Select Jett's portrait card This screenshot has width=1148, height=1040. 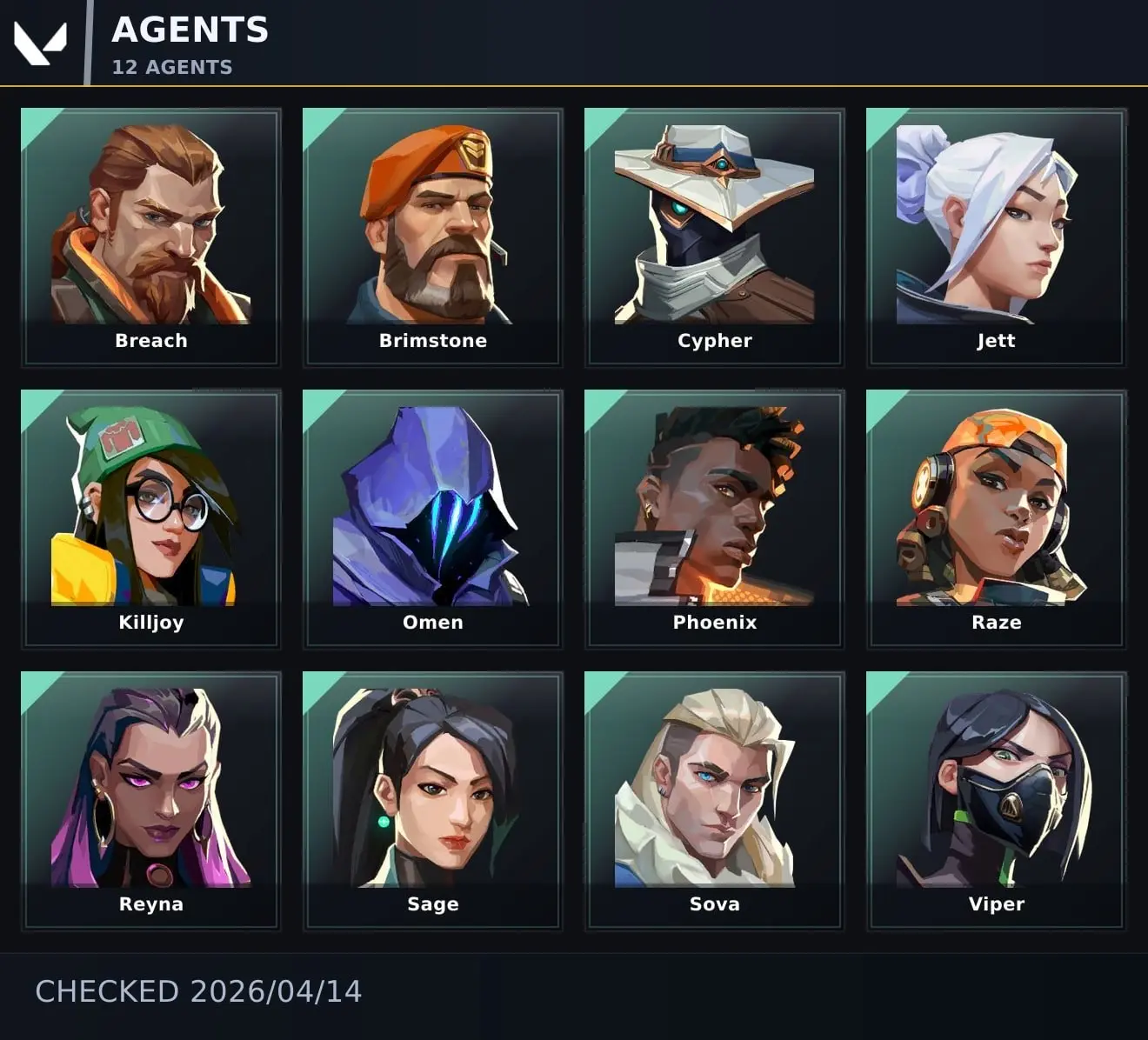click(996, 237)
